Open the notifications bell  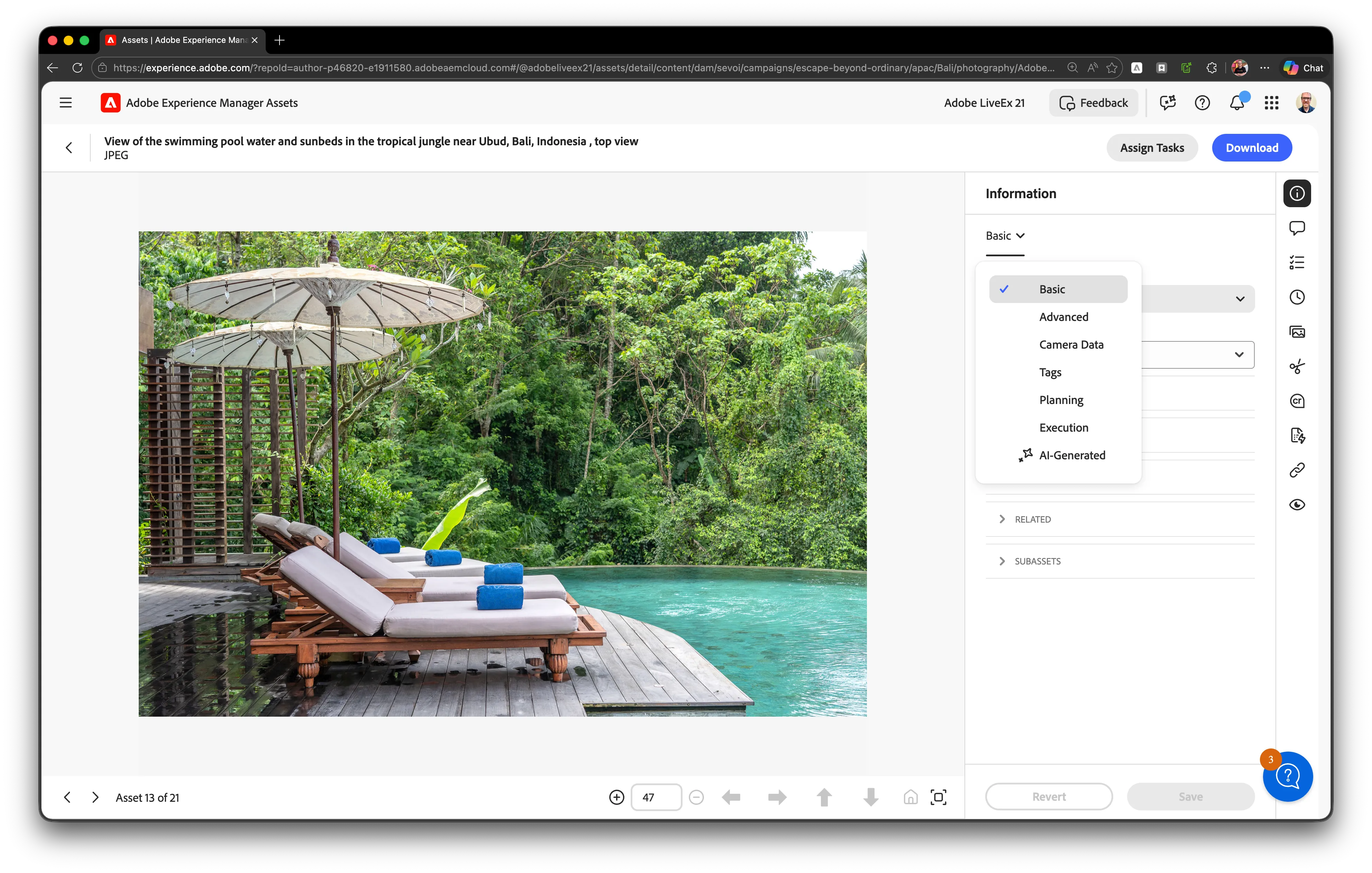(1236, 103)
